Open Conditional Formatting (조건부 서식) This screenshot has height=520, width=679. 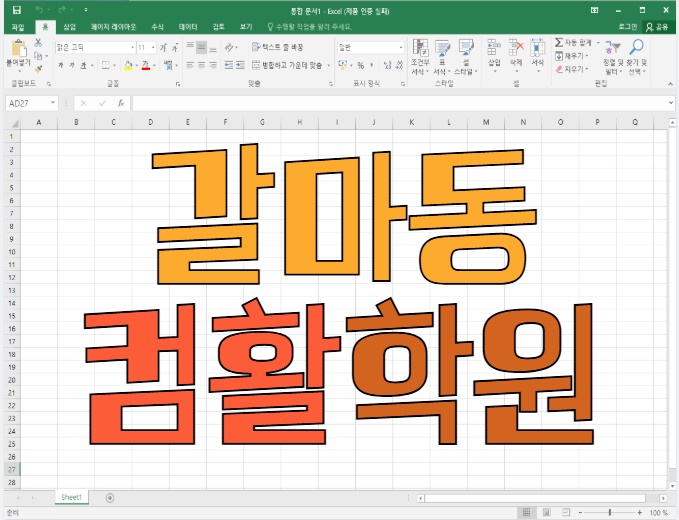(x=420, y=56)
